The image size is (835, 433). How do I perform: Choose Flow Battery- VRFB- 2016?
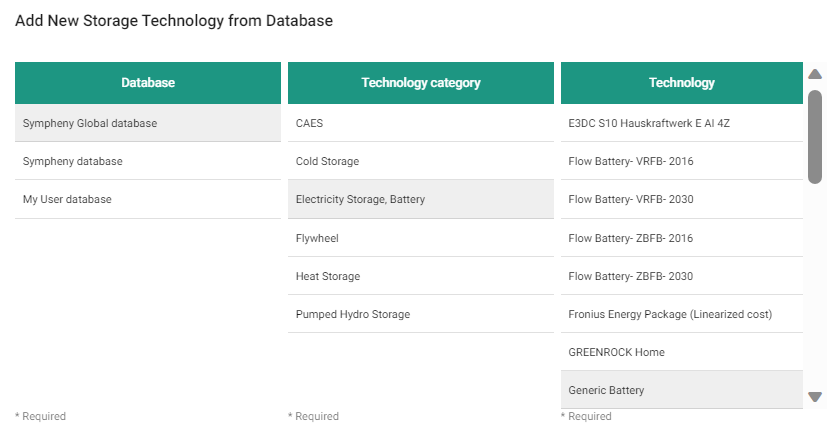681,161
